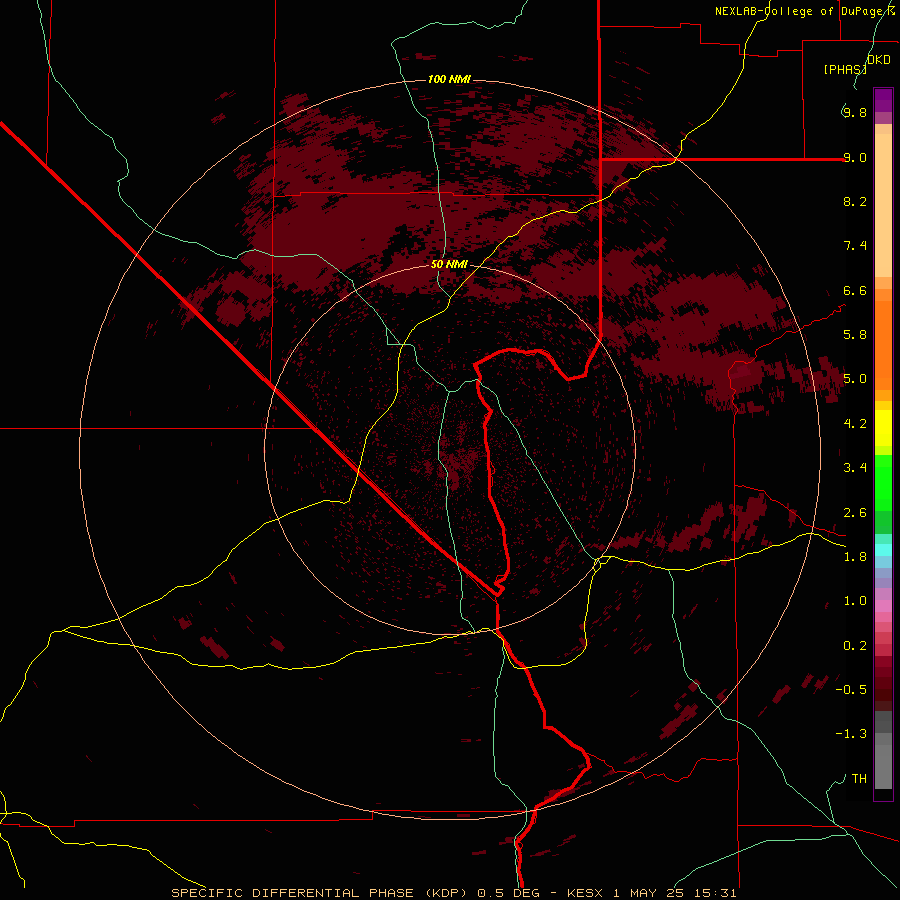Image resolution: width=900 pixels, height=900 pixels.
Task: Click the 9.8 value on the color scale
Action: coord(855,112)
